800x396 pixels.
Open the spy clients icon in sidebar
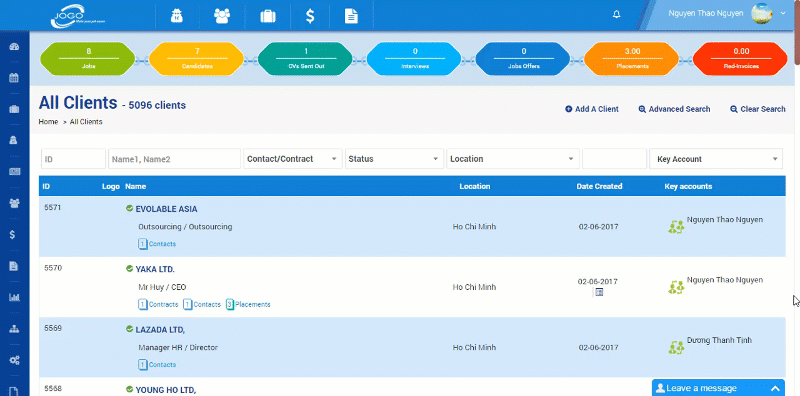(14, 140)
